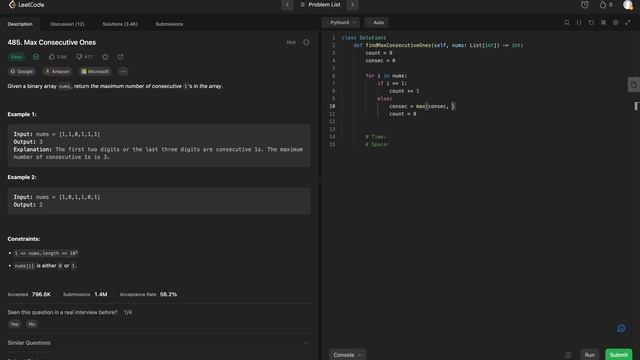Open the Python3 language dropdown
Image resolution: width=640 pixels, height=360 pixels.
341,22
